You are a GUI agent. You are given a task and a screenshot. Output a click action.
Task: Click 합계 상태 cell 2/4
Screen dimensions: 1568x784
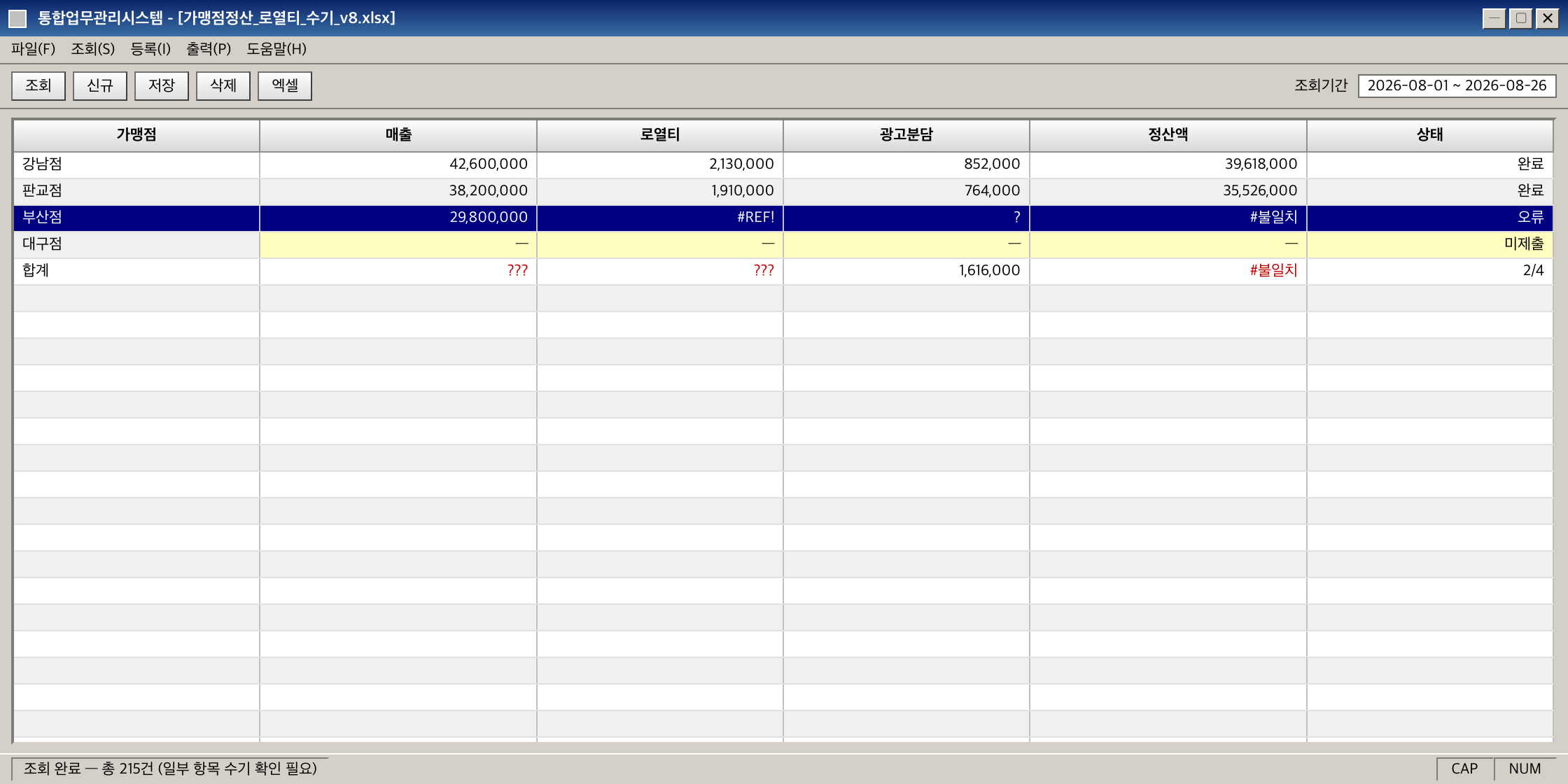tap(1430, 271)
